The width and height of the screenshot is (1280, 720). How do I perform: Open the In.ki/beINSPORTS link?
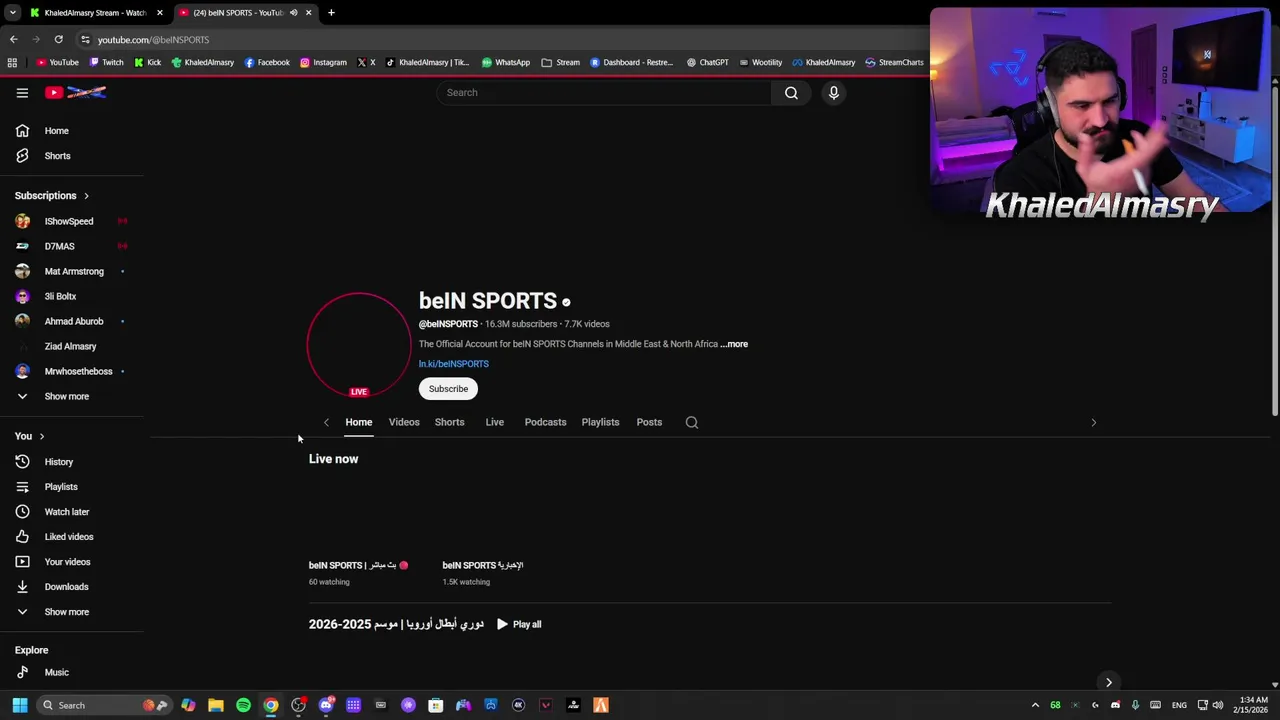coord(453,364)
